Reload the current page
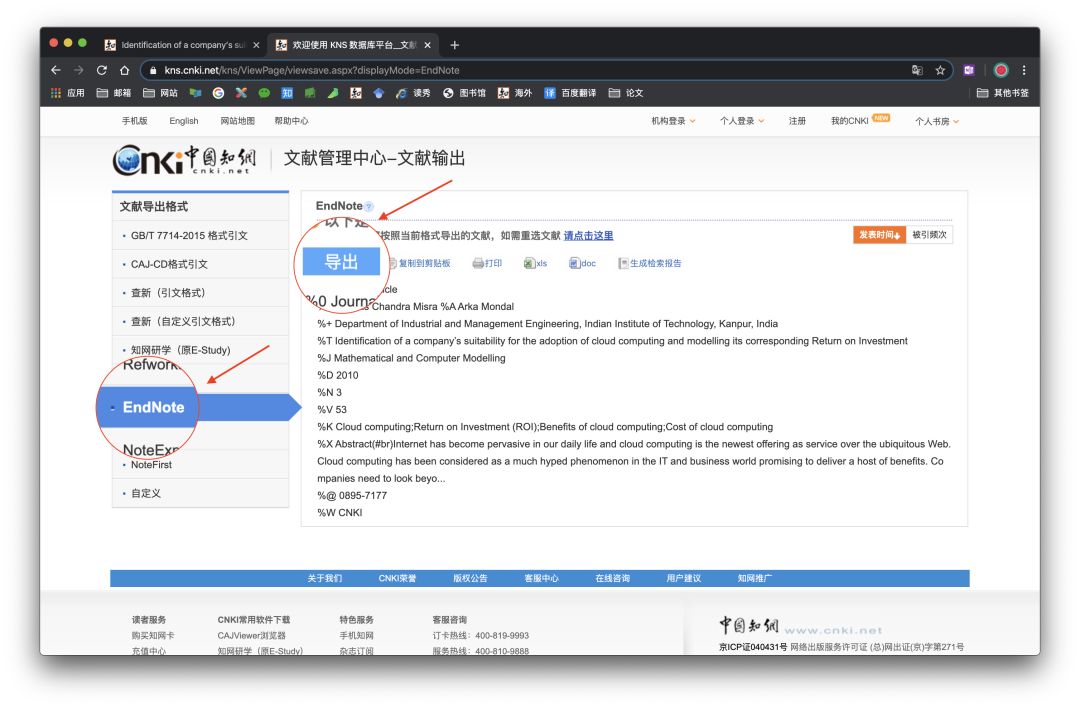This screenshot has height=708, width=1080. coord(102,70)
